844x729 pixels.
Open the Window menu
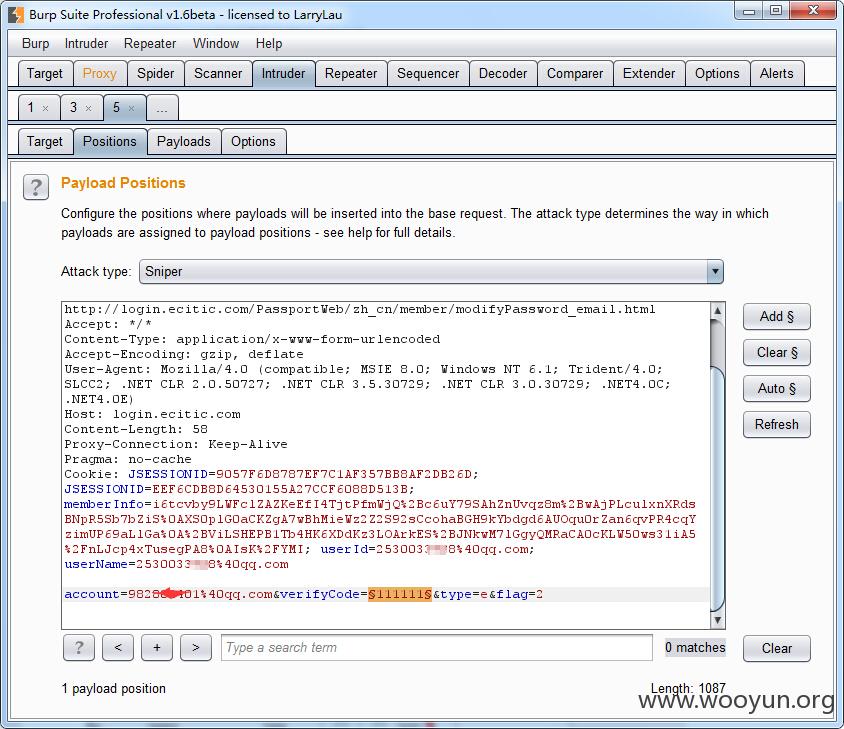coord(216,44)
